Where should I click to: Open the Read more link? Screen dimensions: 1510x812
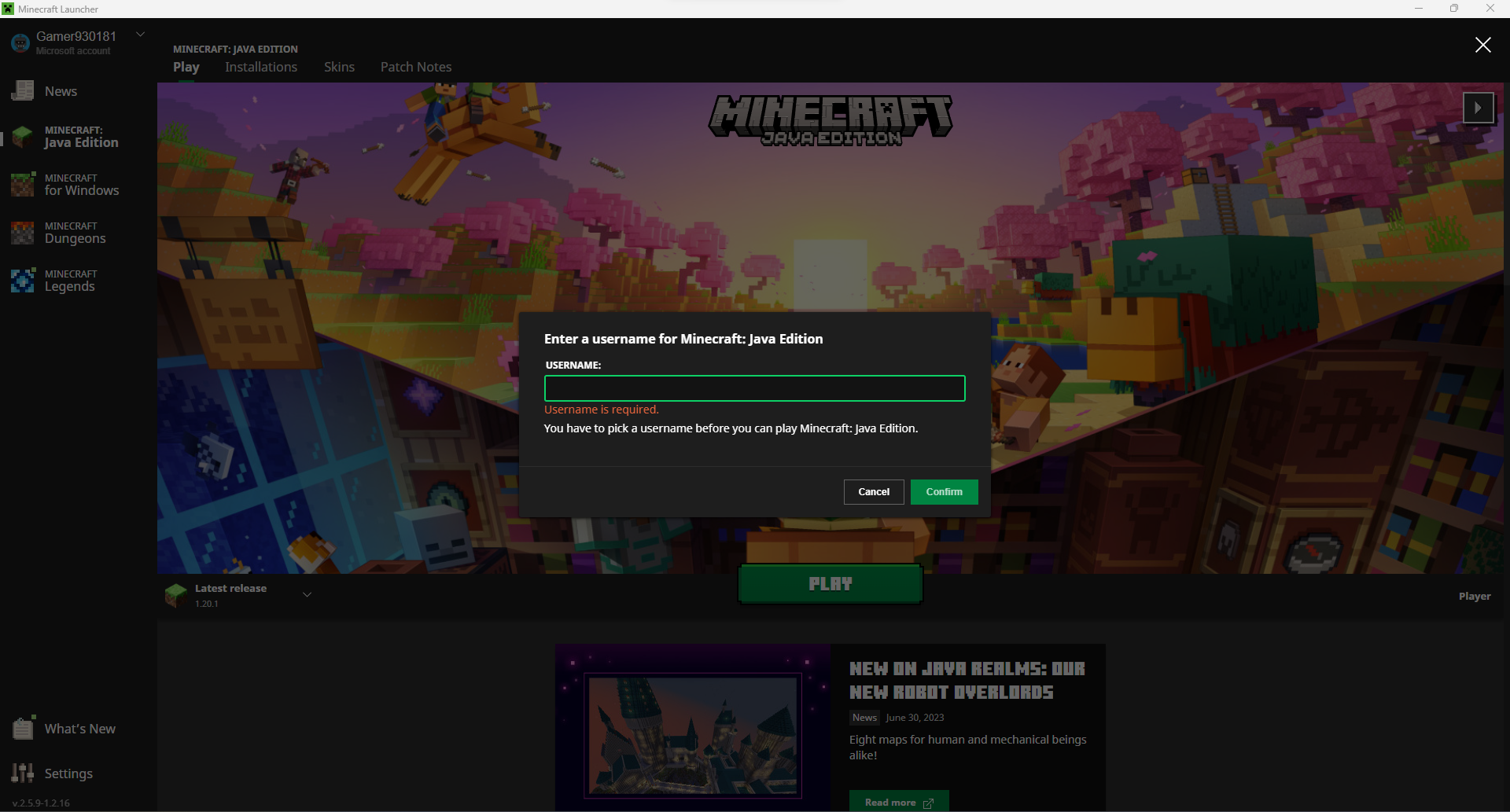(x=899, y=801)
